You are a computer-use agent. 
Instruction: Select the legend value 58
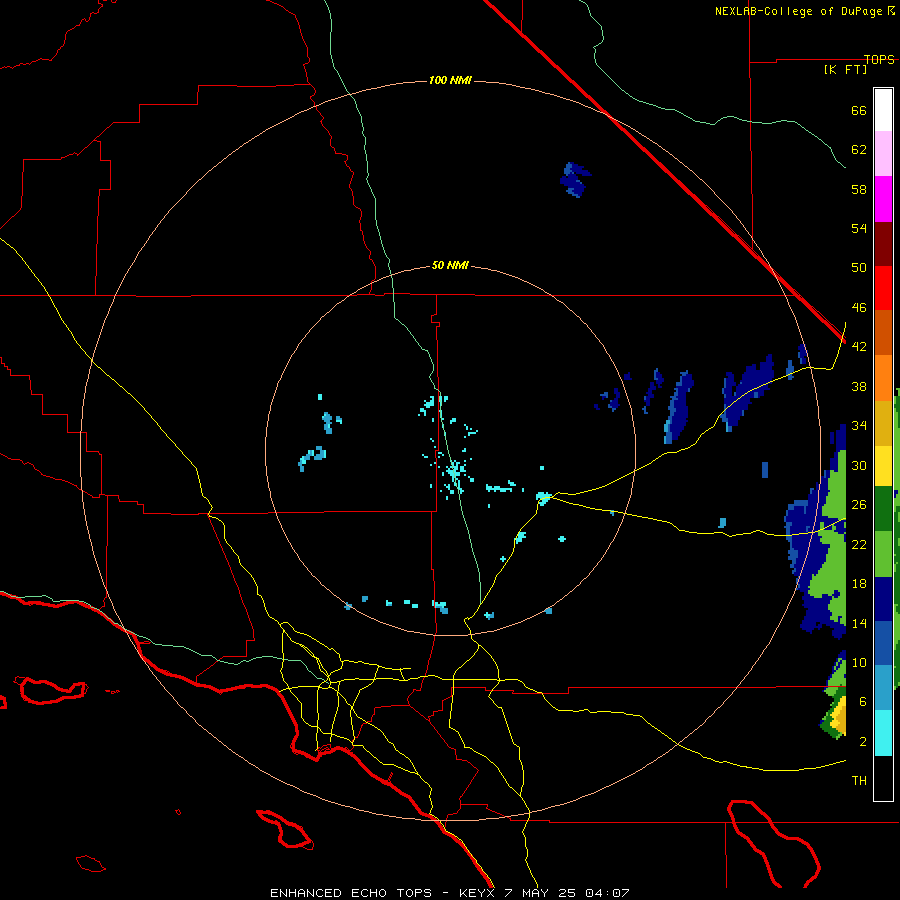(x=859, y=189)
